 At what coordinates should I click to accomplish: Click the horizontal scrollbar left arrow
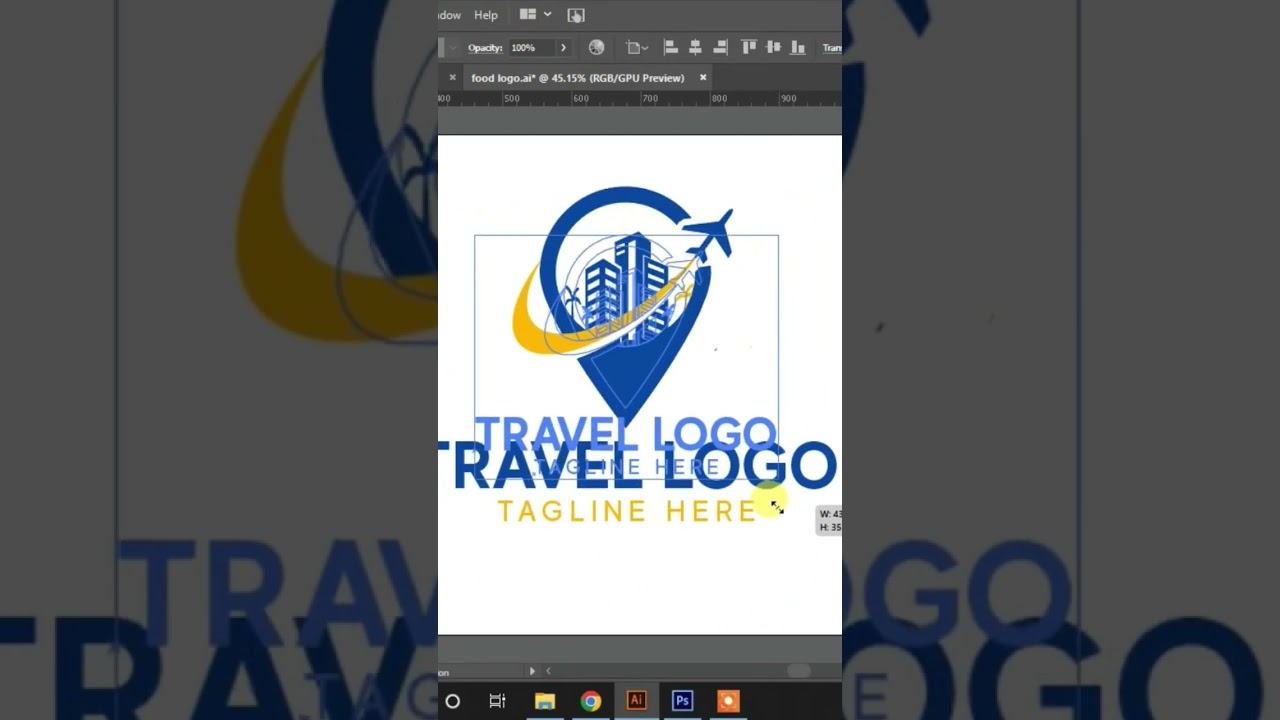point(548,671)
